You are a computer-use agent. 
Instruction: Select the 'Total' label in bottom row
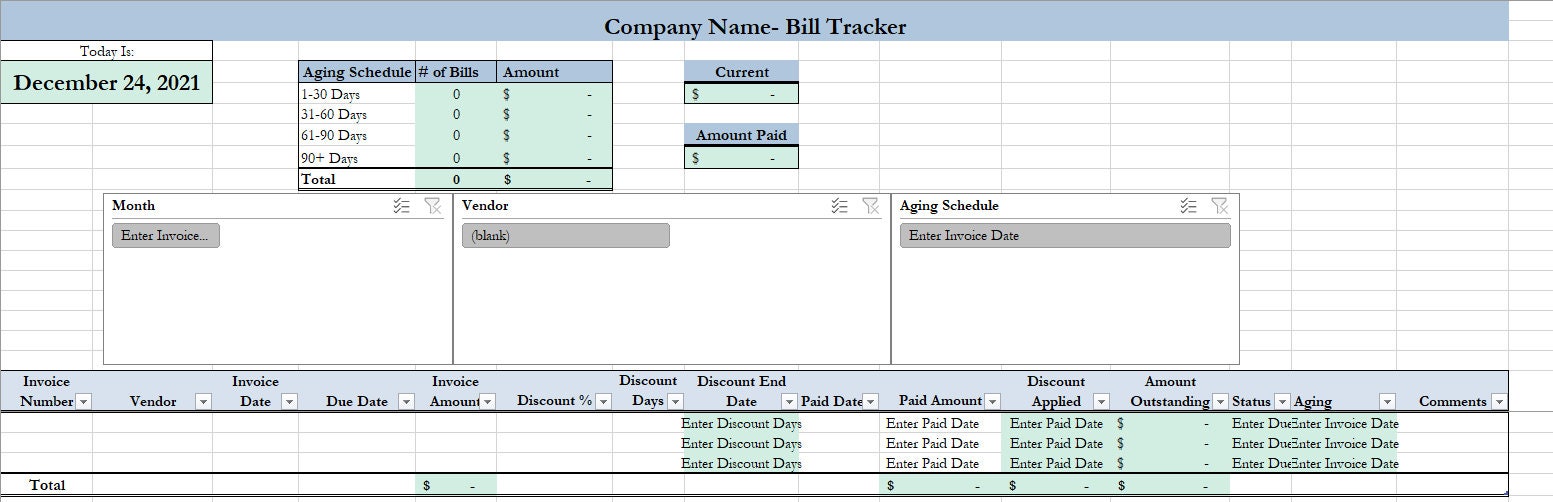[x=47, y=485]
